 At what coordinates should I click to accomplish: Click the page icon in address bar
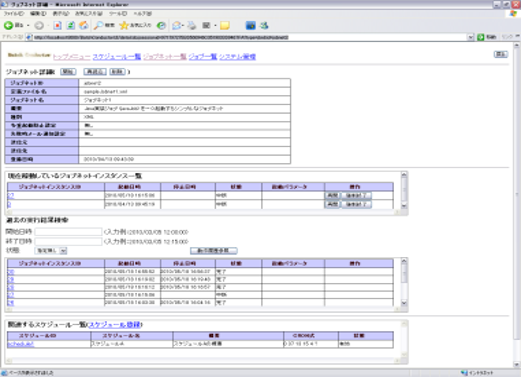click(x=29, y=37)
